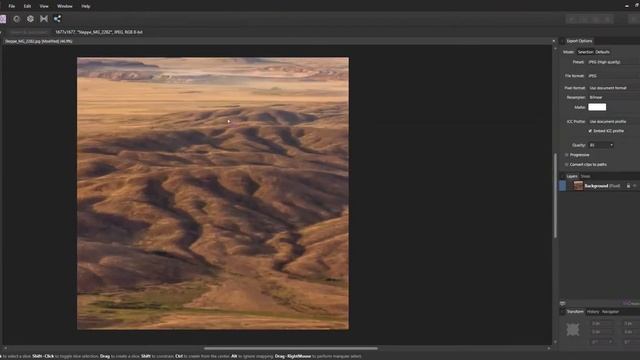
Task: Open the View menu
Action: [x=44, y=6]
